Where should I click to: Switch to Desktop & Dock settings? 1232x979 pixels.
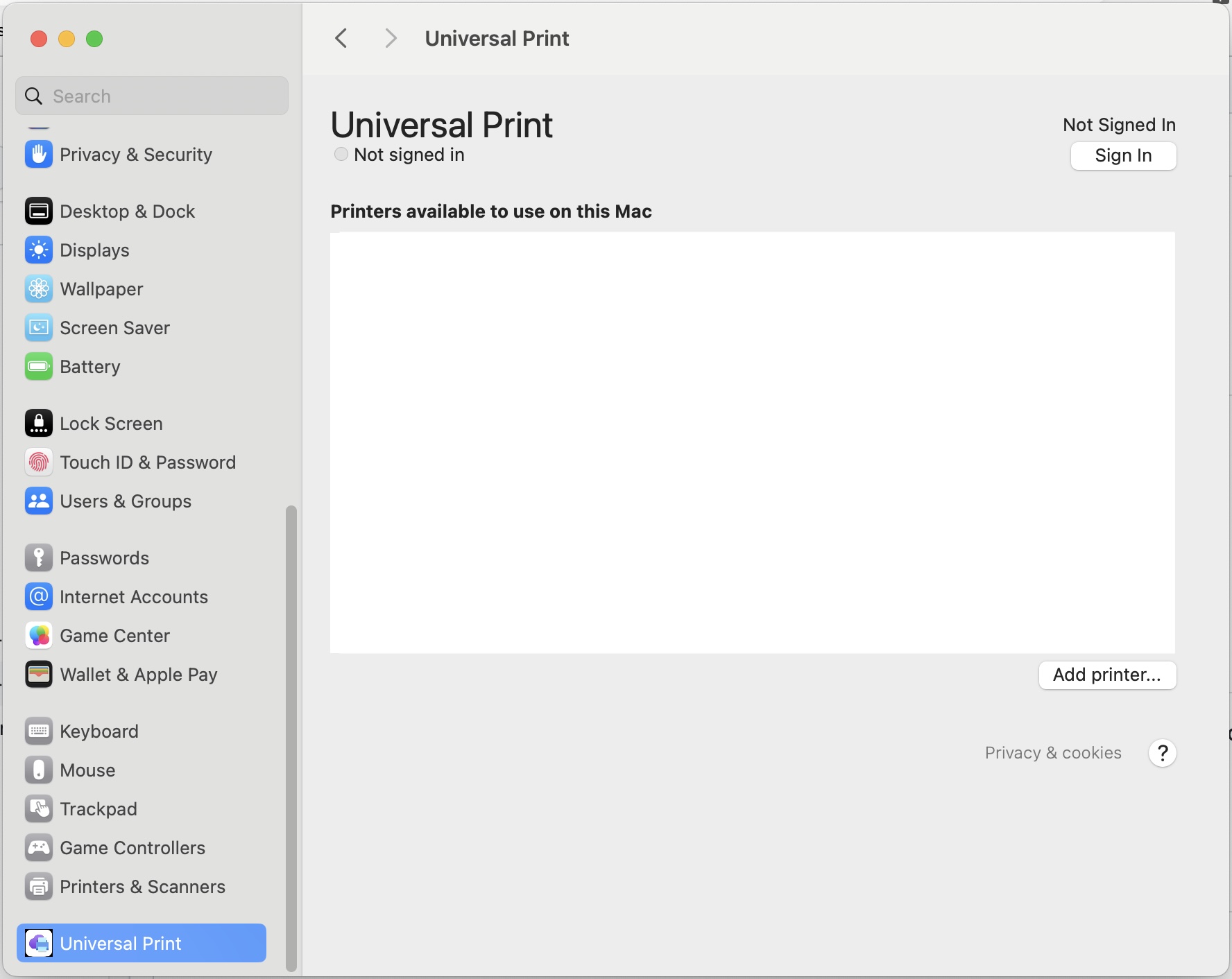tap(128, 211)
